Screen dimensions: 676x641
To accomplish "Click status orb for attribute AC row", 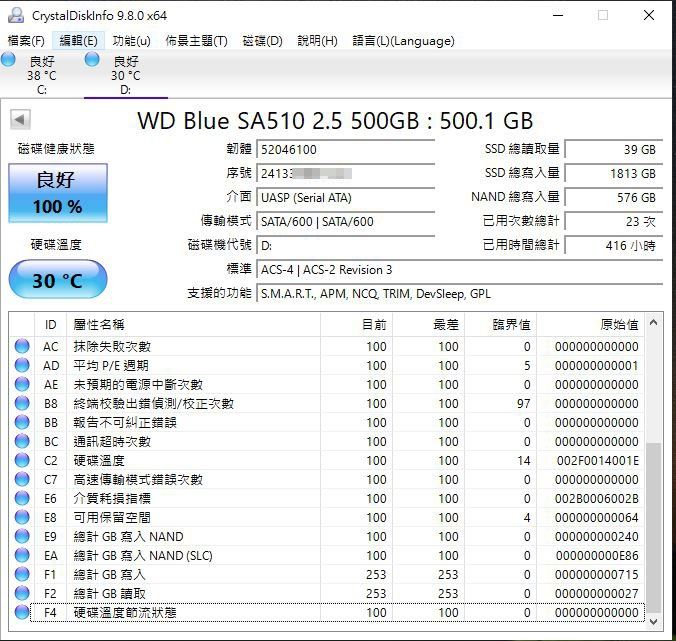I will coord(22,347).
